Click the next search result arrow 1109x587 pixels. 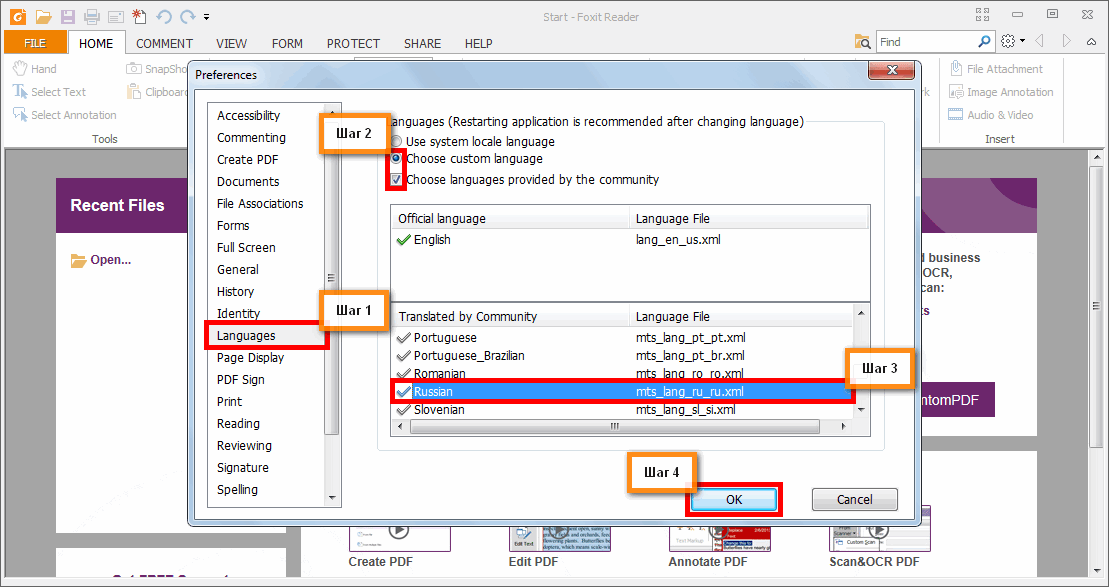pos(1066,42)
